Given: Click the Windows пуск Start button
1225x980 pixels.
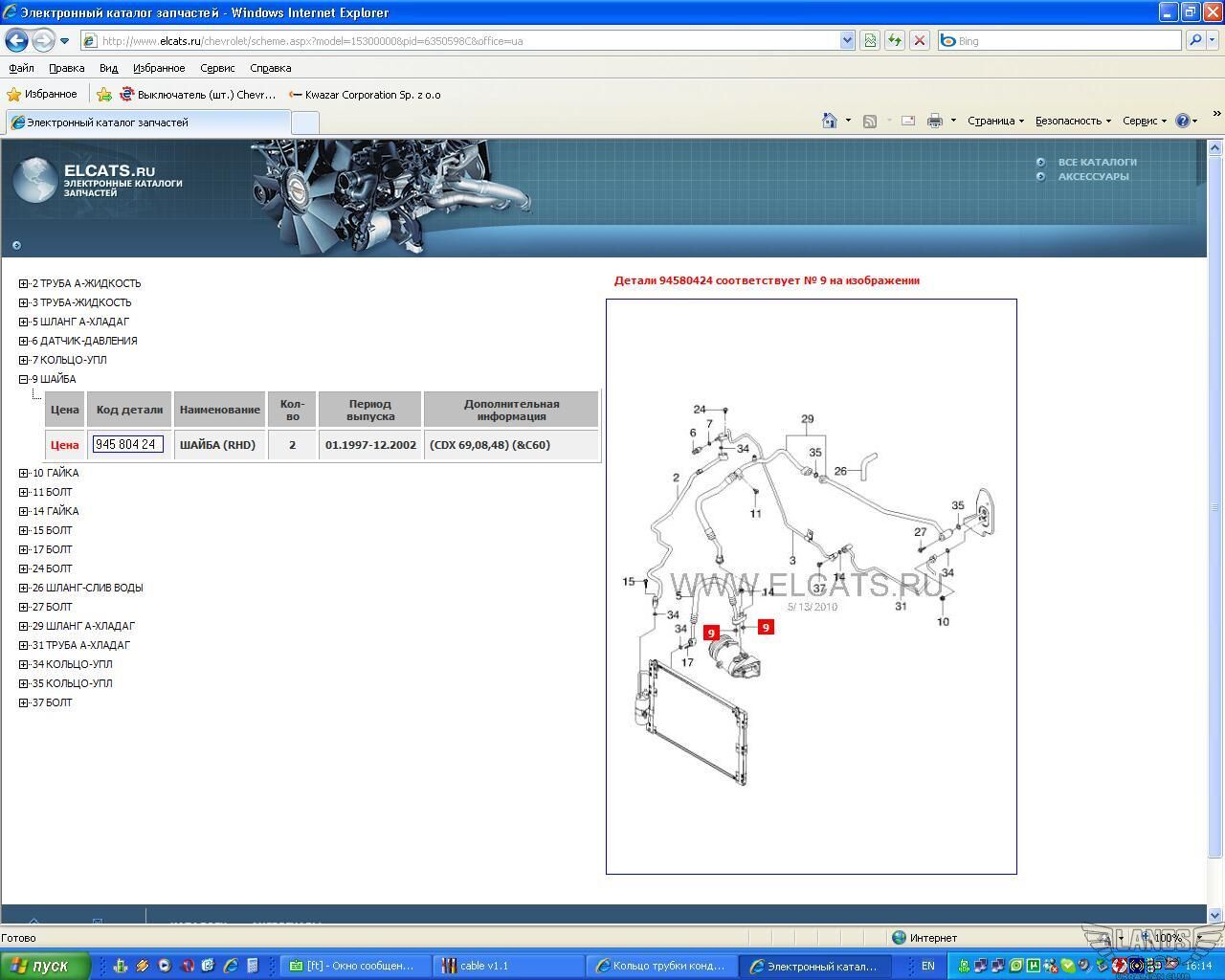Looking at the screenshot, I should (45, 966).
